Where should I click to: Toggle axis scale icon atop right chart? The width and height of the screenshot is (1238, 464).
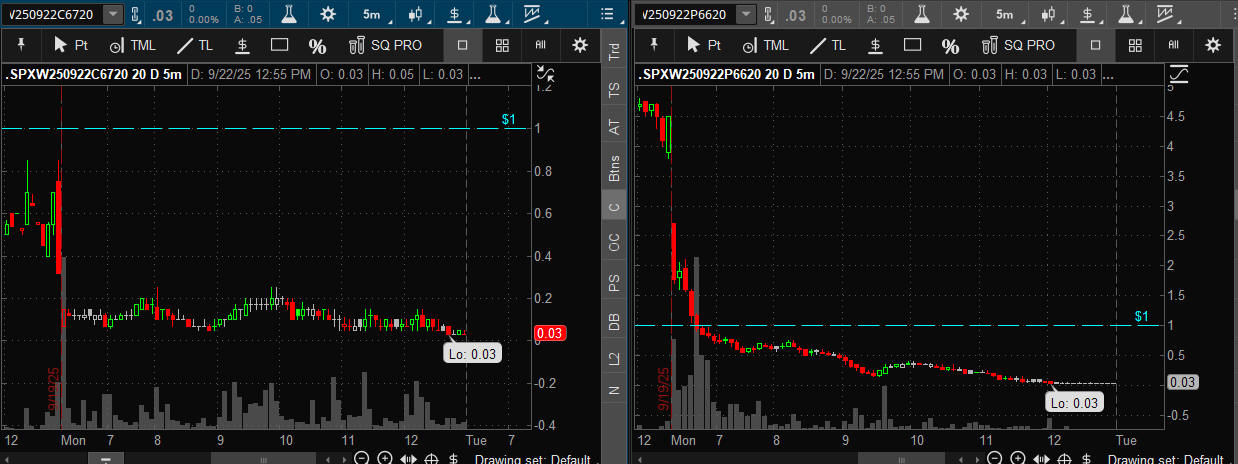tap(1179, 73)
